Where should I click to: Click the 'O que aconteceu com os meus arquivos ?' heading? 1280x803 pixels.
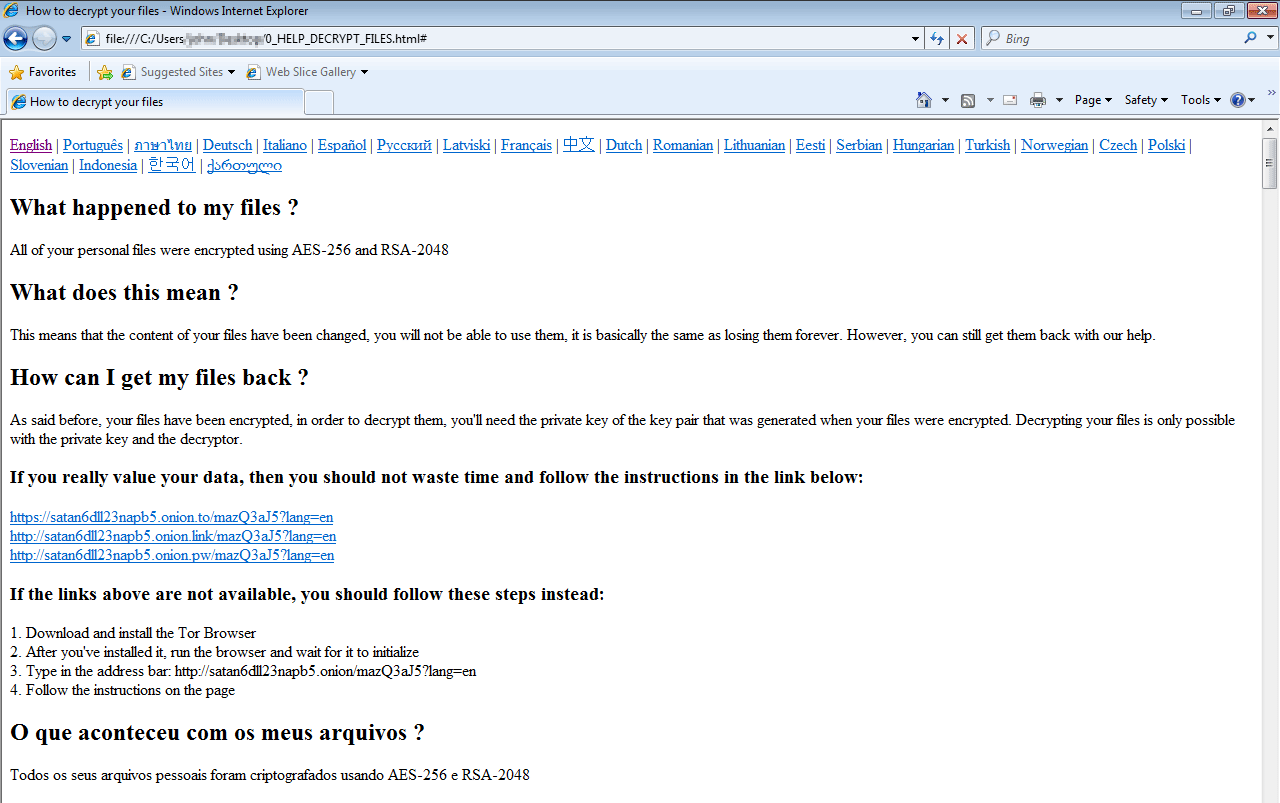point(217,733)
